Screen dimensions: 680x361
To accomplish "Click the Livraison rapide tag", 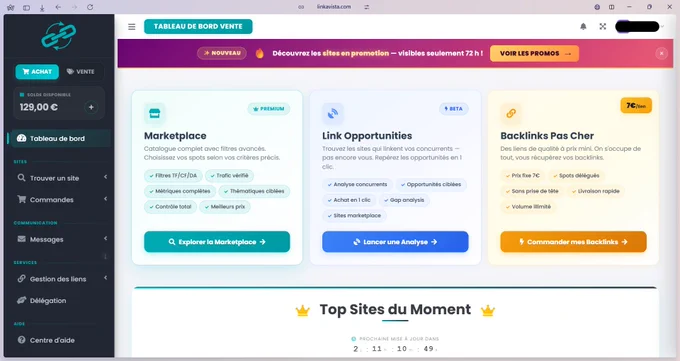I will (x=595, y=191).
